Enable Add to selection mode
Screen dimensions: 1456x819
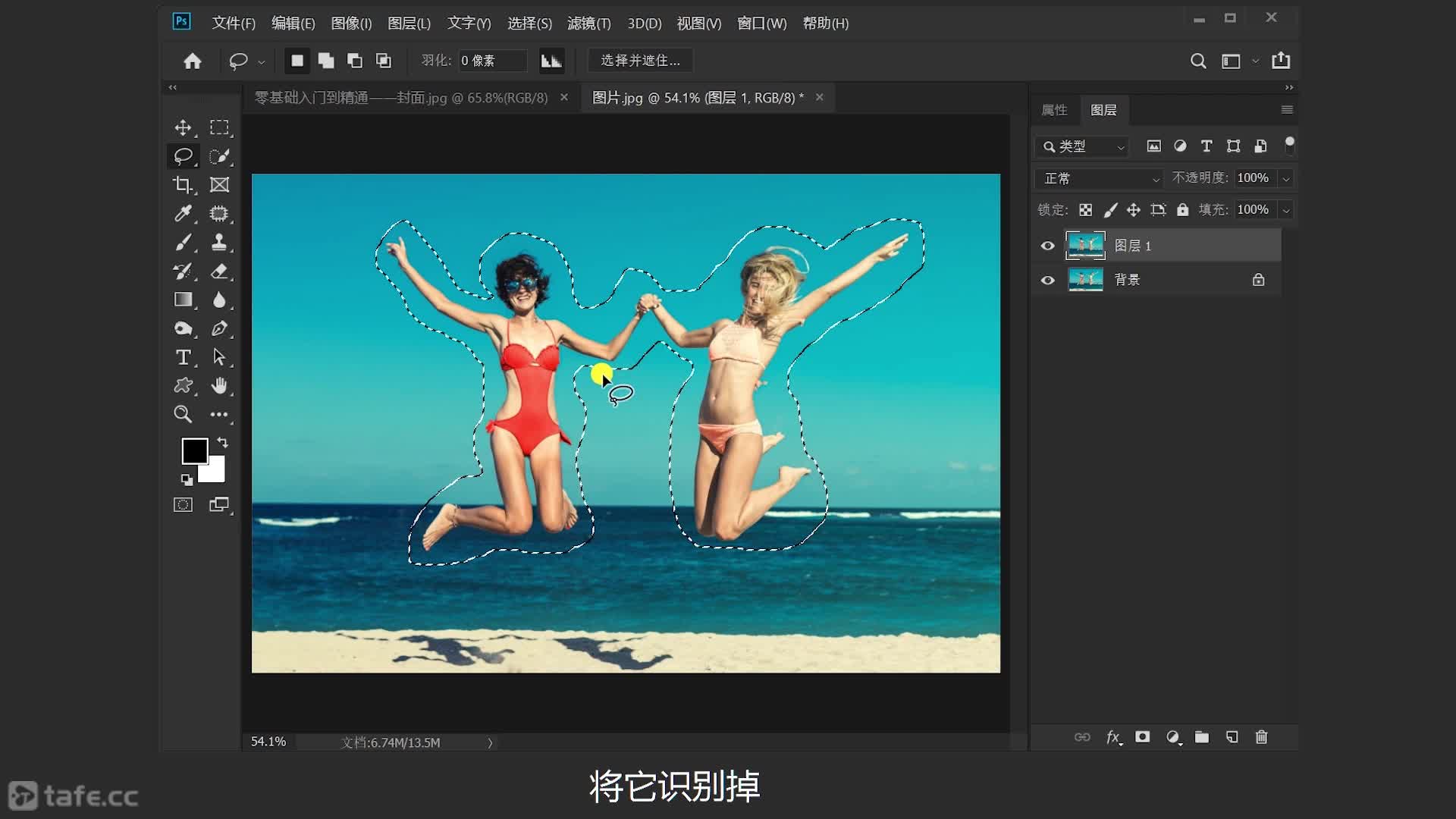[x=326, y=61]
